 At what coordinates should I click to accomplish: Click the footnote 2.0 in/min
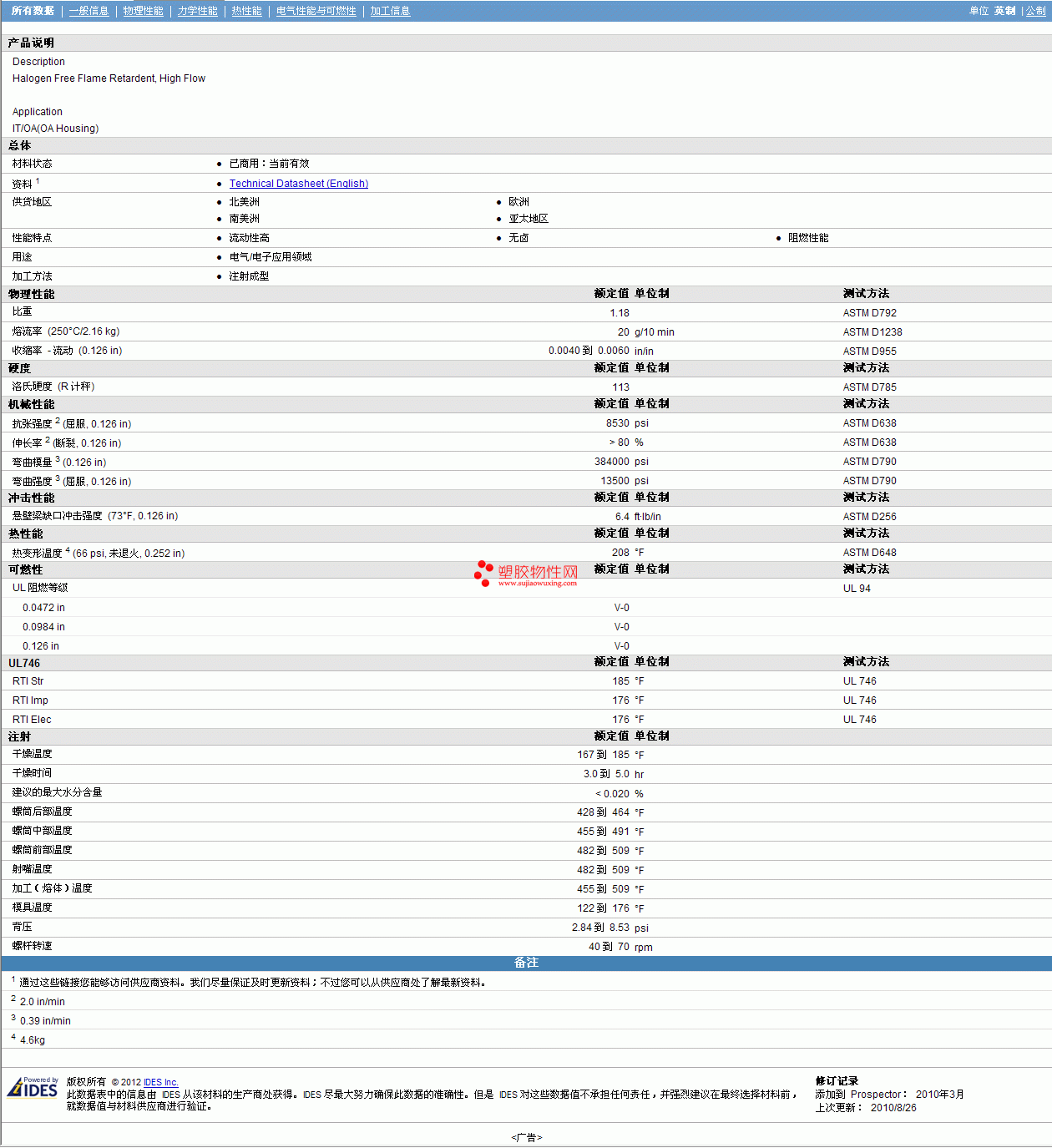pos(43,1002)
